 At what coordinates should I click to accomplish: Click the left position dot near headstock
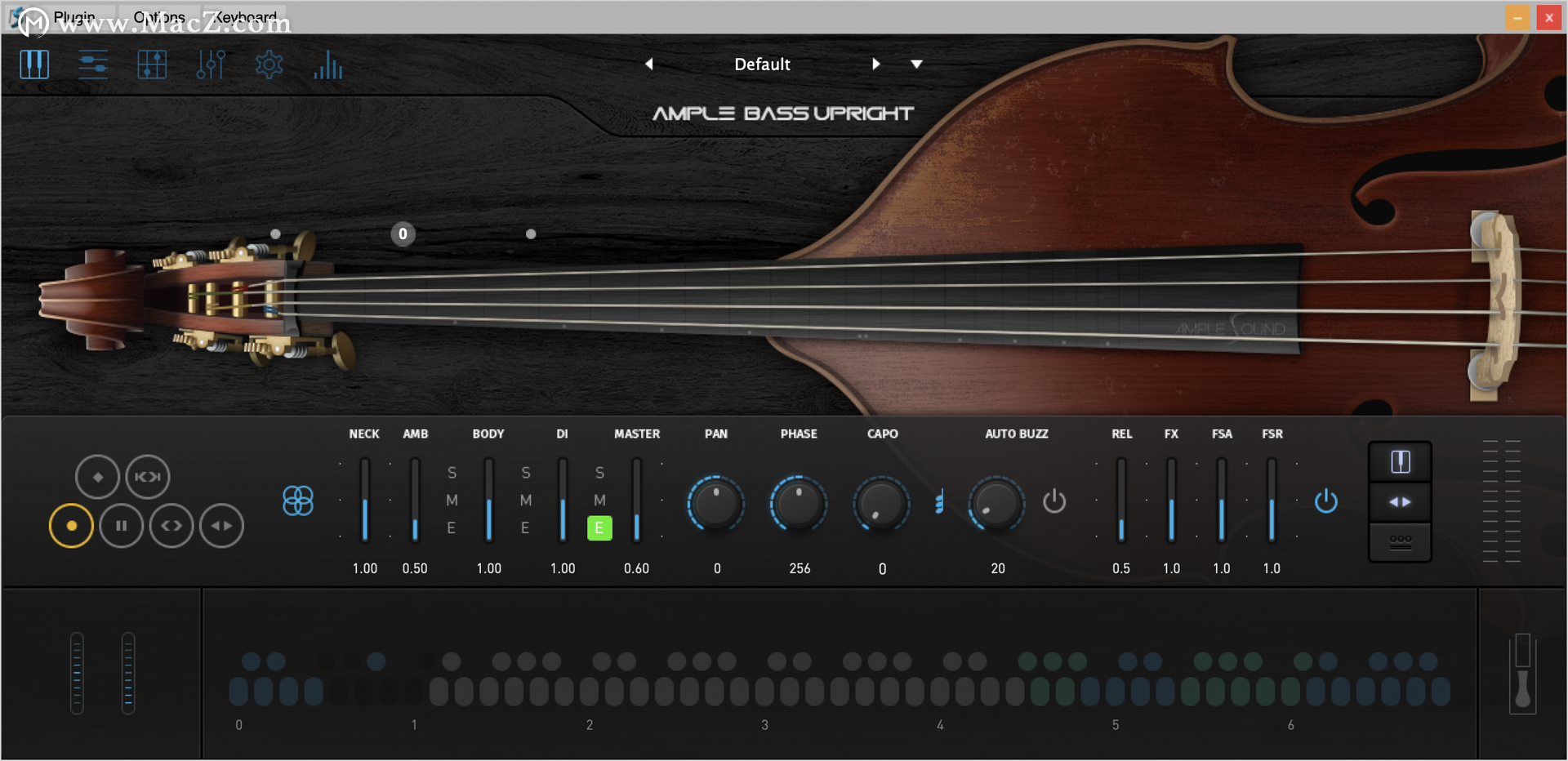[276, 234]
